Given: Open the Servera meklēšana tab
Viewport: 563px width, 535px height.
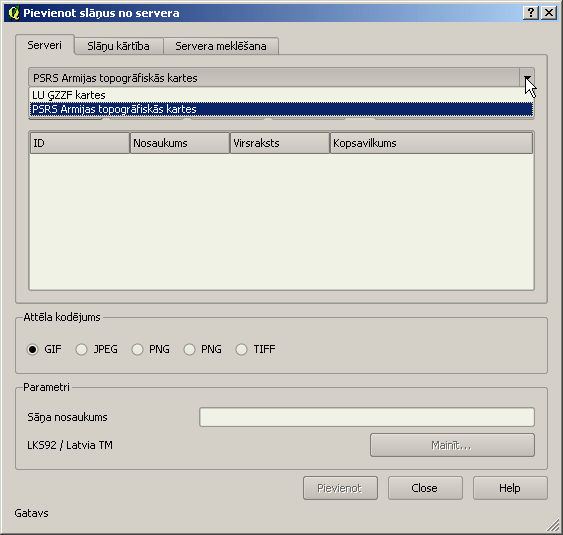Looking at the screenshot, I should [x=221, y=46].
